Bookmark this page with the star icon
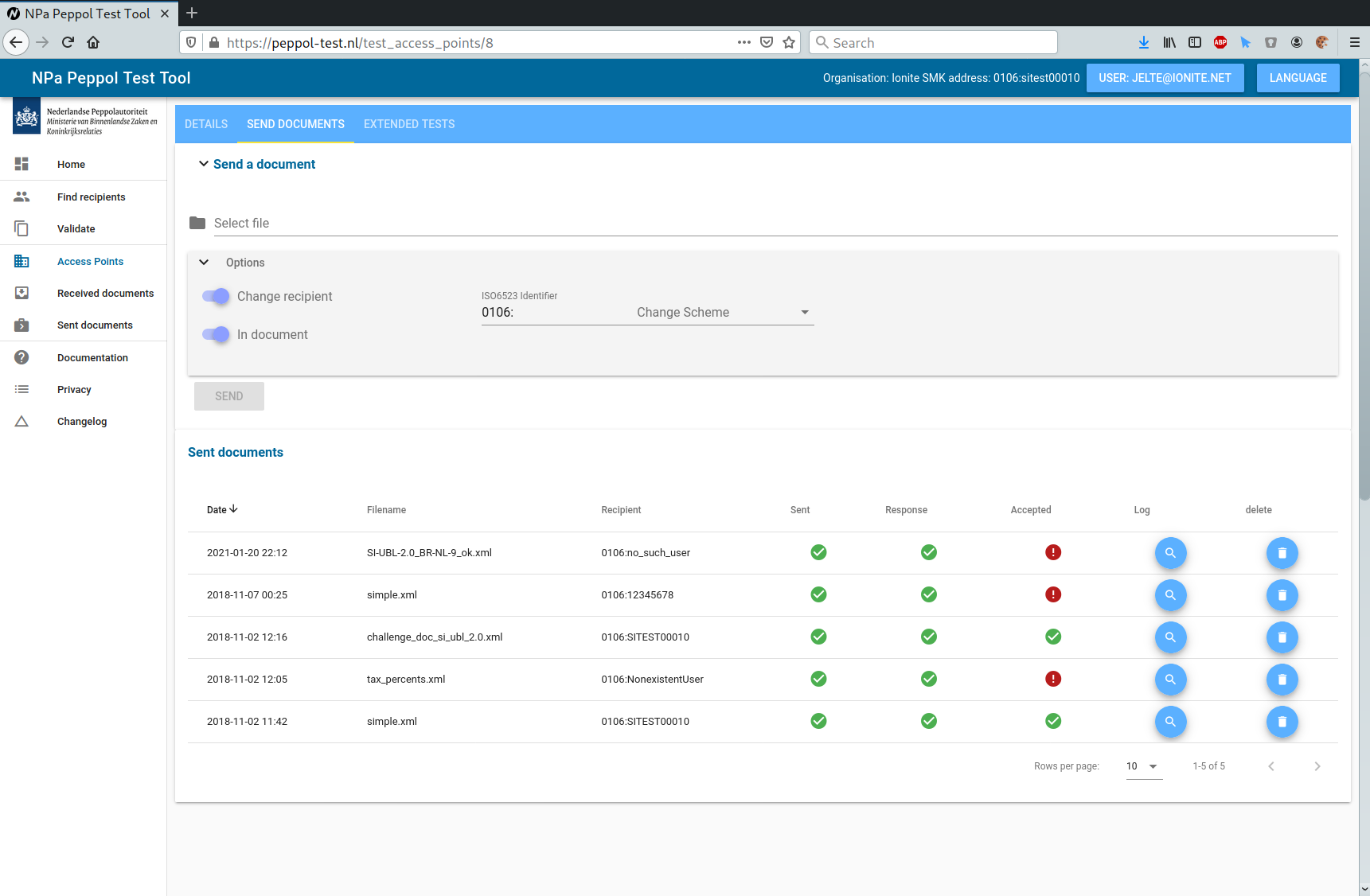The width and height of the screenshot is (1370, 896). coord(789,42)
